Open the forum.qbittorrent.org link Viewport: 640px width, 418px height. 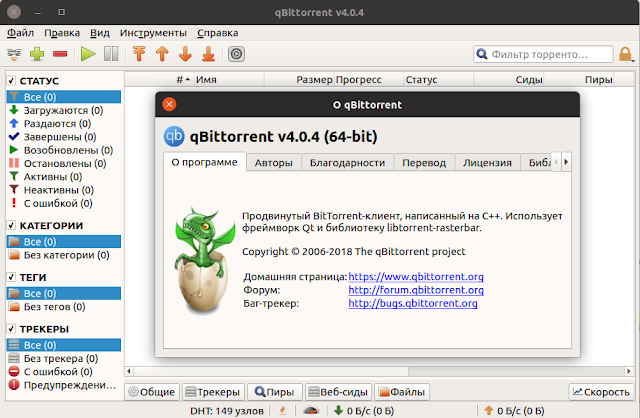click(416, 290)
